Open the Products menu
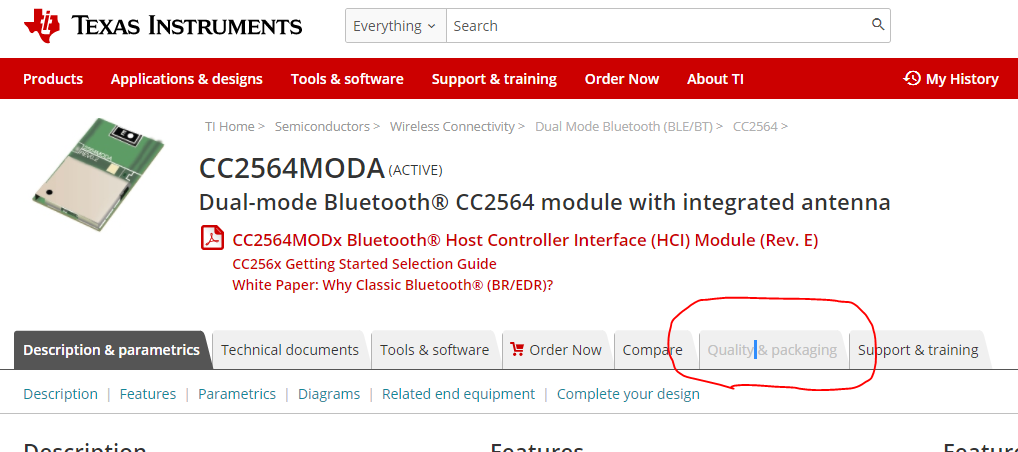The image size is (1018, 452). 53,79
